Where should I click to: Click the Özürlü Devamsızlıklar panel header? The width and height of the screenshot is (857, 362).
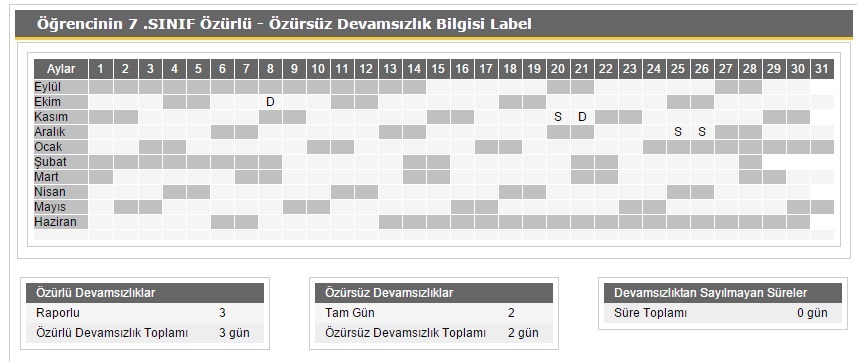pyautogui.click(x=145, y=293)
